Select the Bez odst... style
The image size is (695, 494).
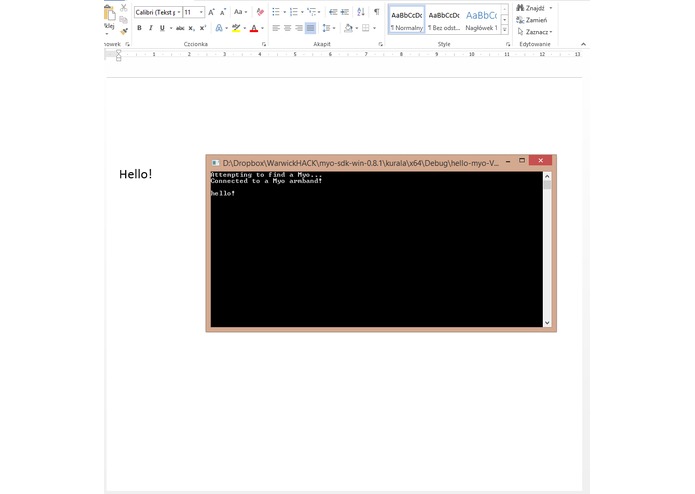(444, 20)
